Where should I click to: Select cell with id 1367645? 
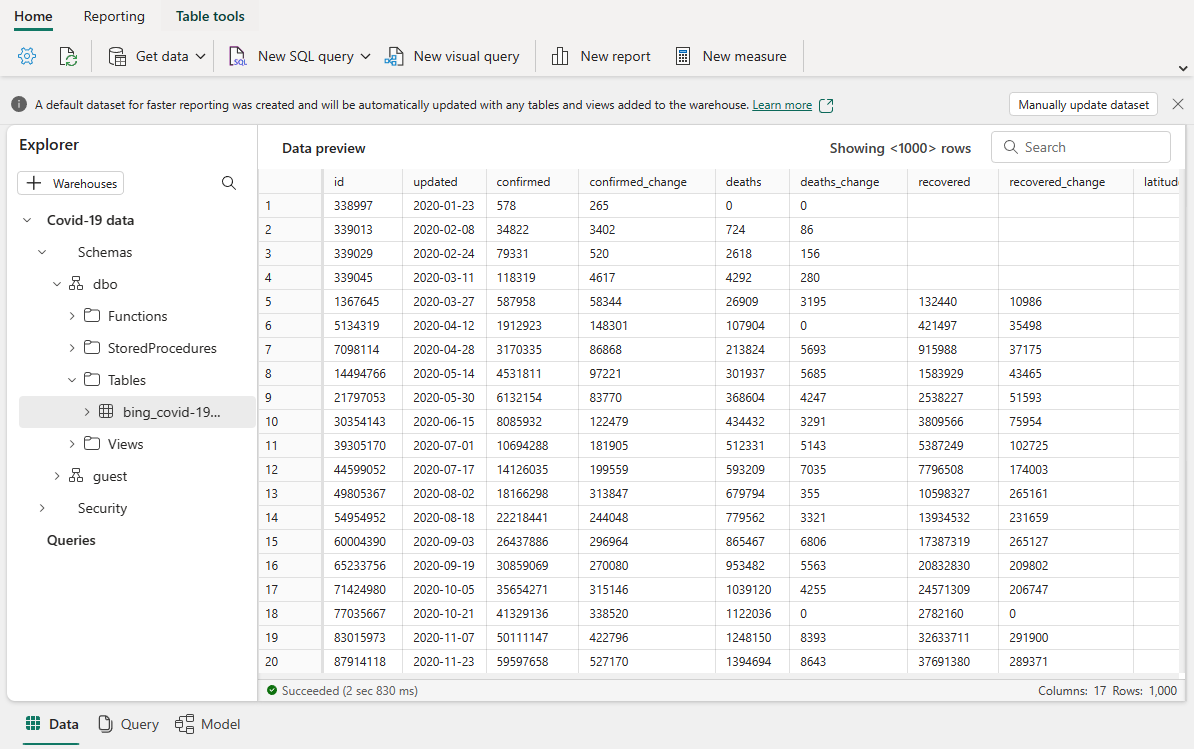pyautogui.click(x=362, y=301)
